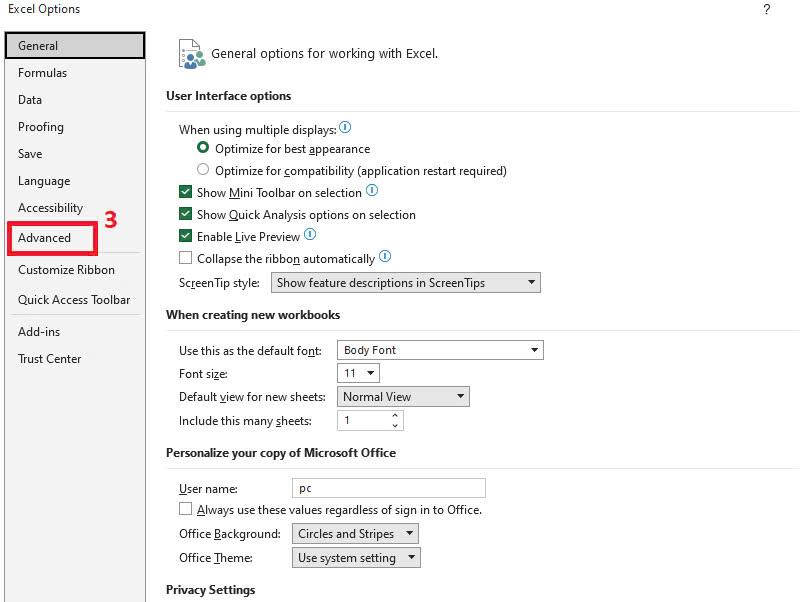Uncheck Show Quick Analysis options on selection
The image size is (804, 602).
[185, 214]
